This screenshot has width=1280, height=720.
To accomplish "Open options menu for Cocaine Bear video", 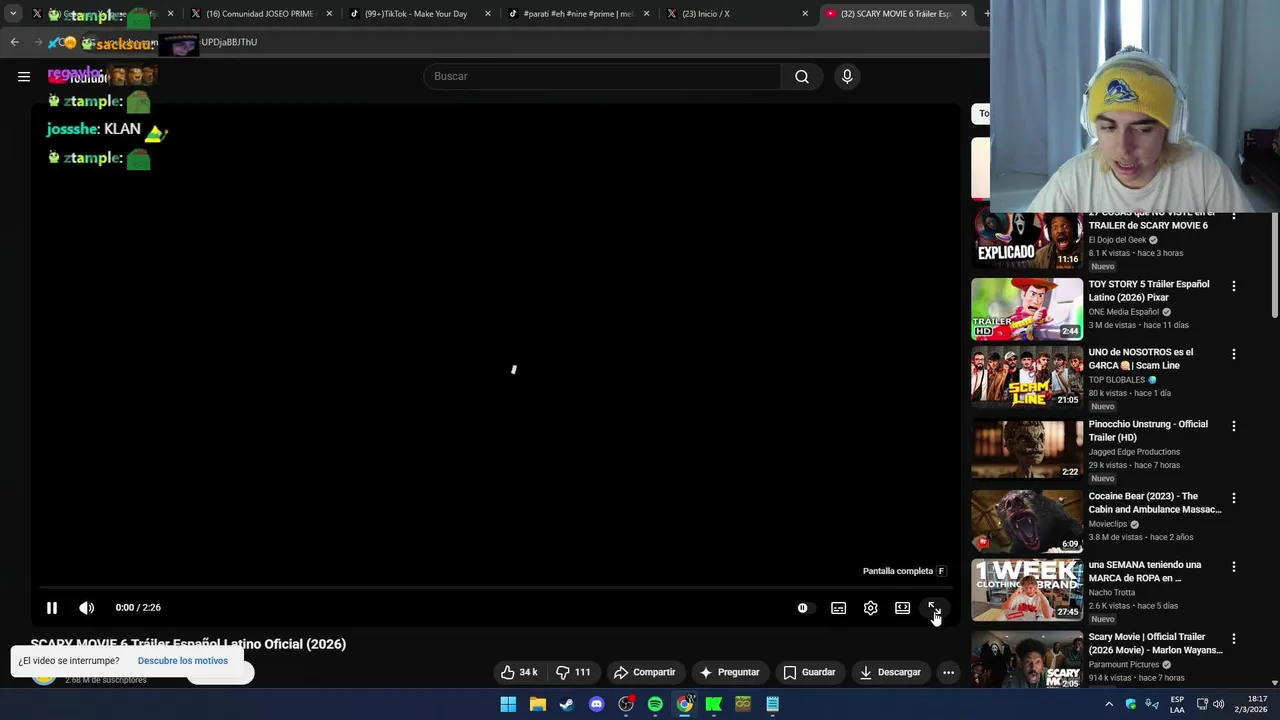I will (x=1233, y=498).
